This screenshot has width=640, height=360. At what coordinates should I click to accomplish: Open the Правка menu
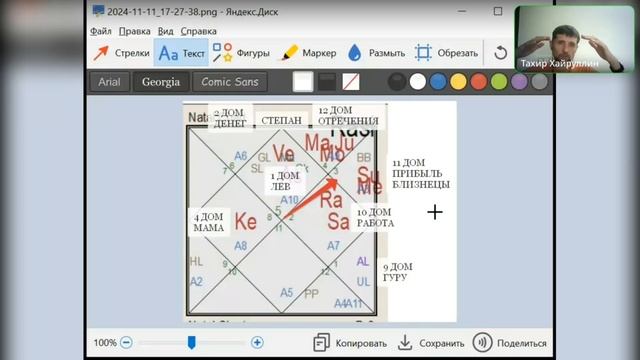click(x=135, y=31)
